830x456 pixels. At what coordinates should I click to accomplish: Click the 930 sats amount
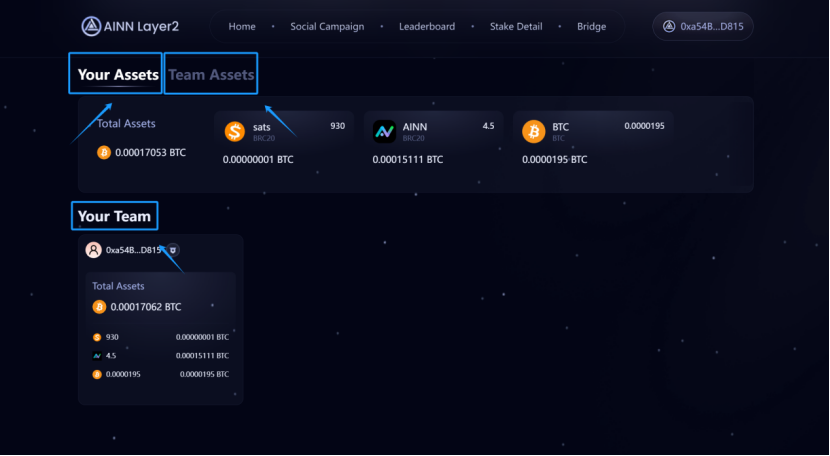(337, 126)
